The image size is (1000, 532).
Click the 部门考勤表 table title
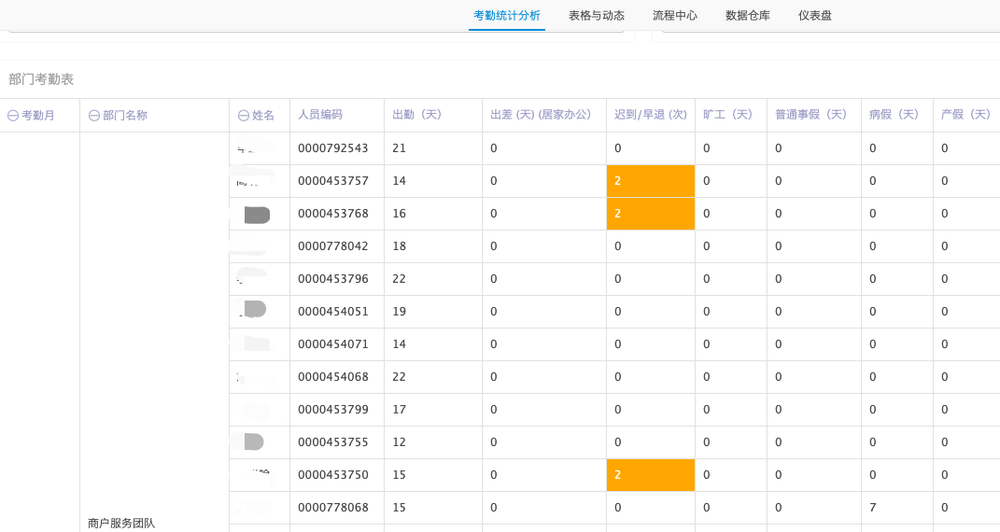[x=41, y=79]
